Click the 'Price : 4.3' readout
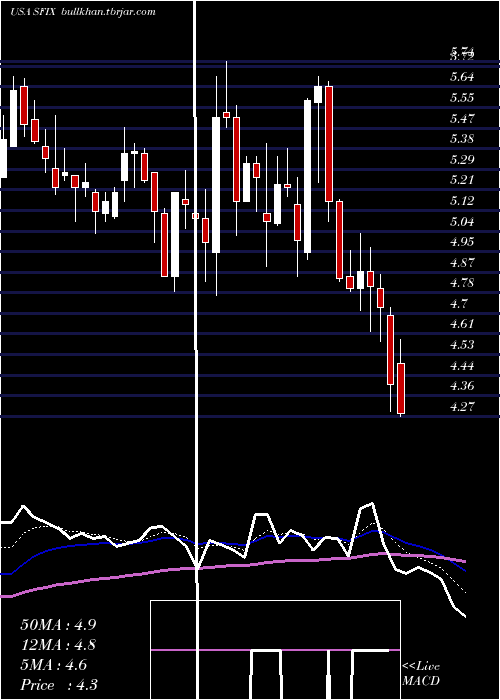Image resolution: width=500 pixels, height=700 pixels. coord(59,685)
